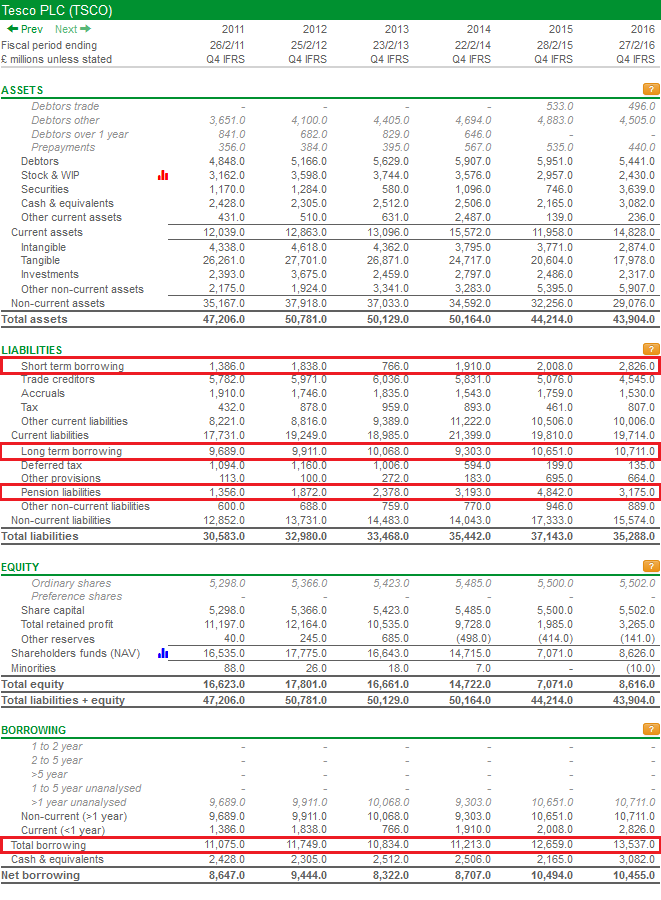Select the Total borrowing row label
The width and height of the screenshot is (661, 900).
(x=48, y=845)
